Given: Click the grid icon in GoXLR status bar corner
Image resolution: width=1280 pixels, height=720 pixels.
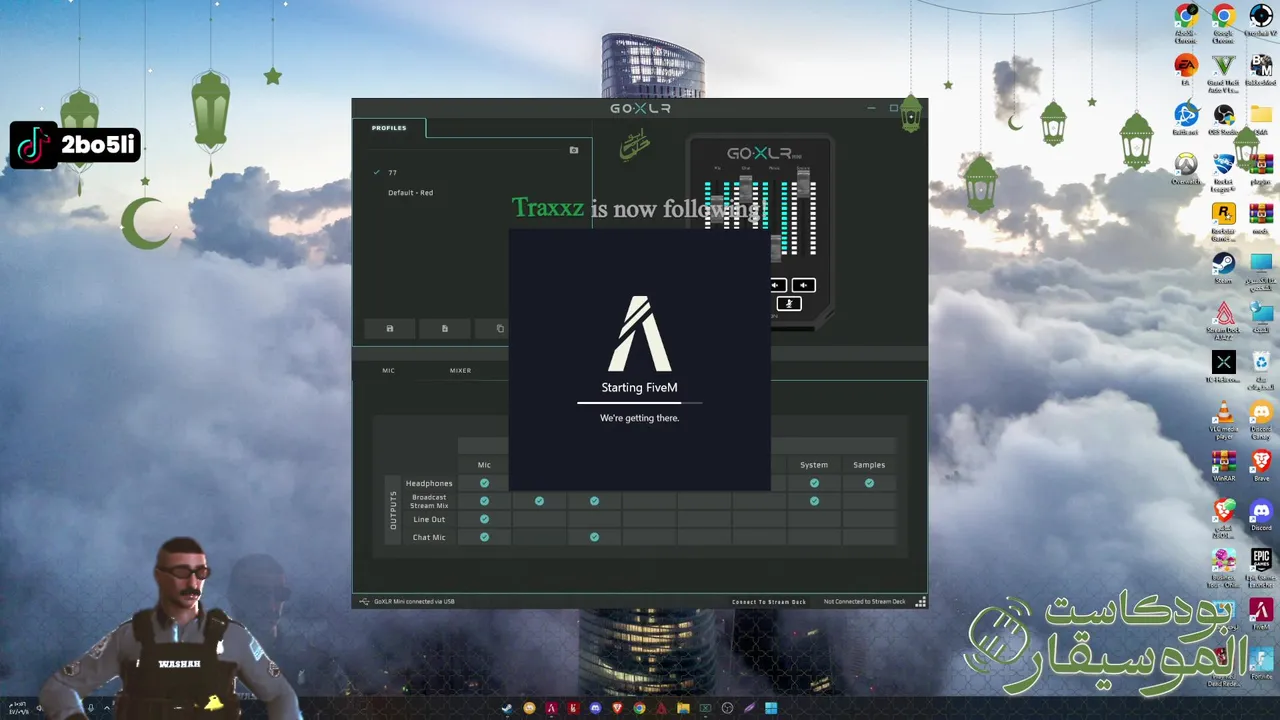Looking at the screenshot, I should pyautogui.click(x=920, y=602).
